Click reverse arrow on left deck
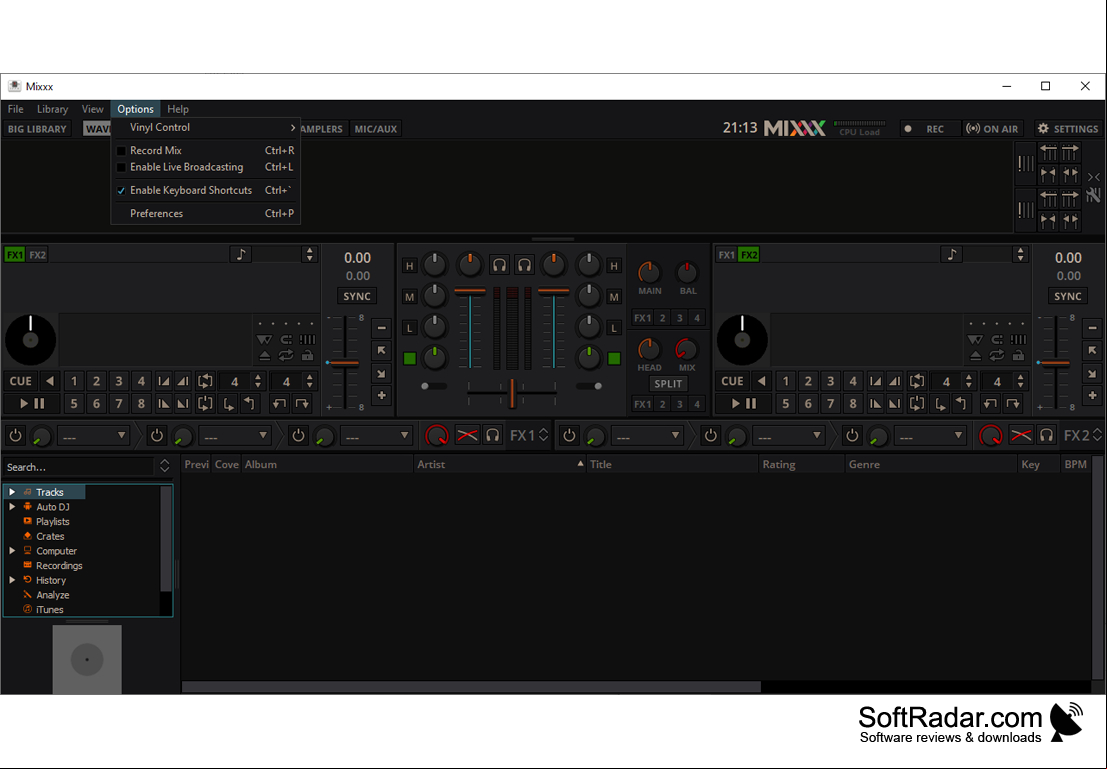 pyautogui.click(x=50, y=381)
